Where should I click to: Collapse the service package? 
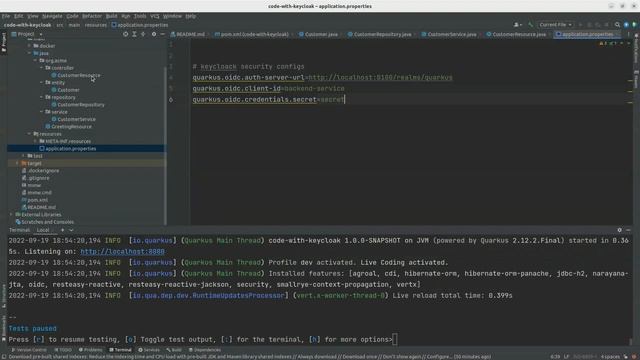coord(42,112)
